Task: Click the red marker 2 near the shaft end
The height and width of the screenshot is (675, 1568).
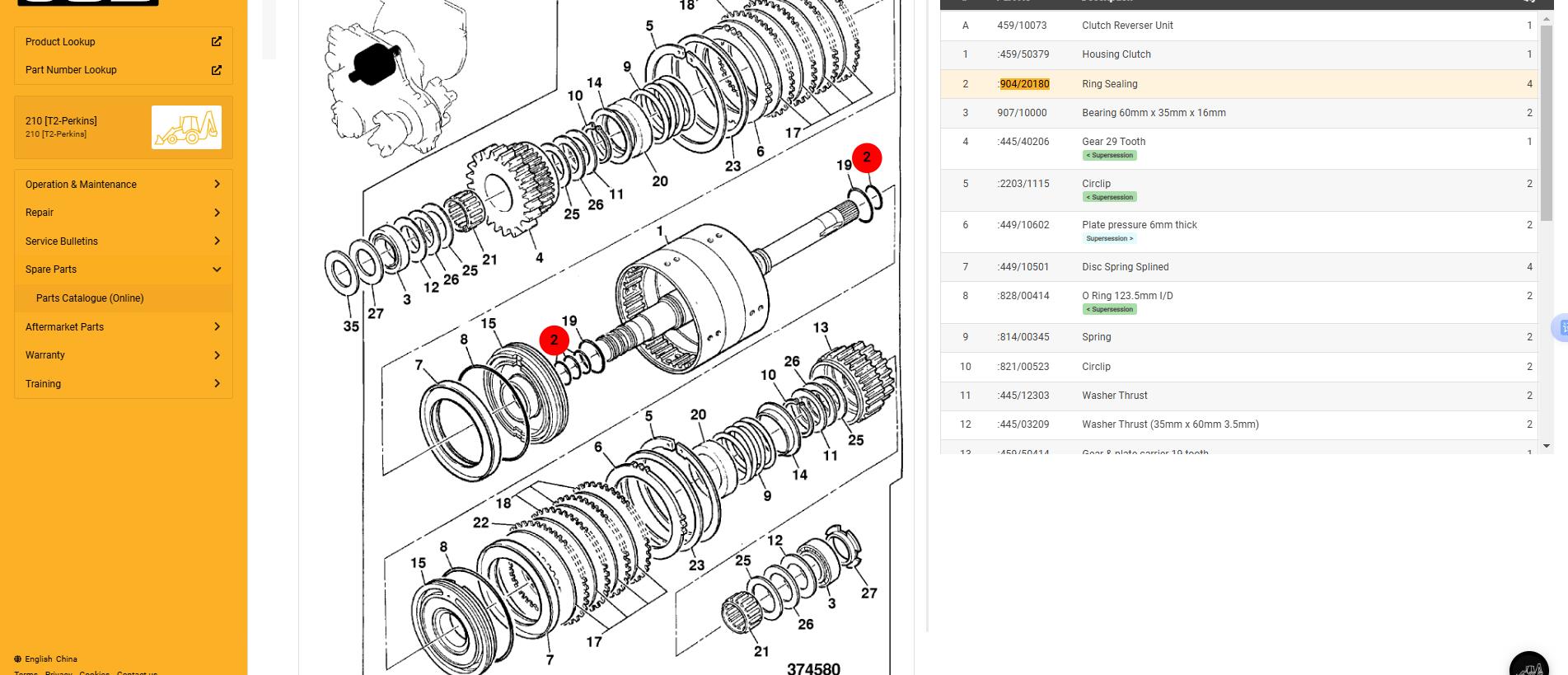Action: tap(866, 157)
